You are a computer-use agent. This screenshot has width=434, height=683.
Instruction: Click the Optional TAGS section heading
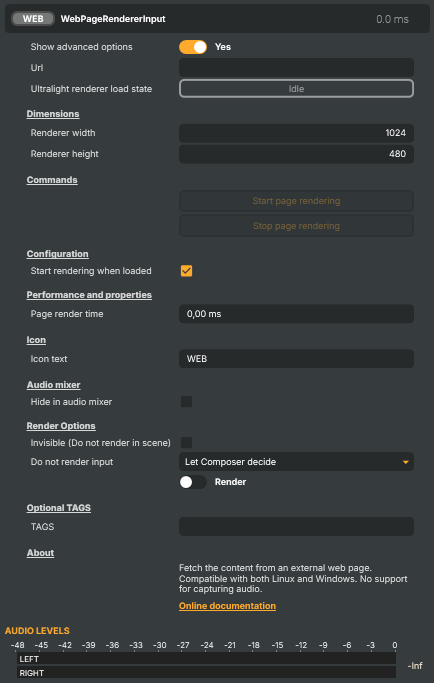59,508
